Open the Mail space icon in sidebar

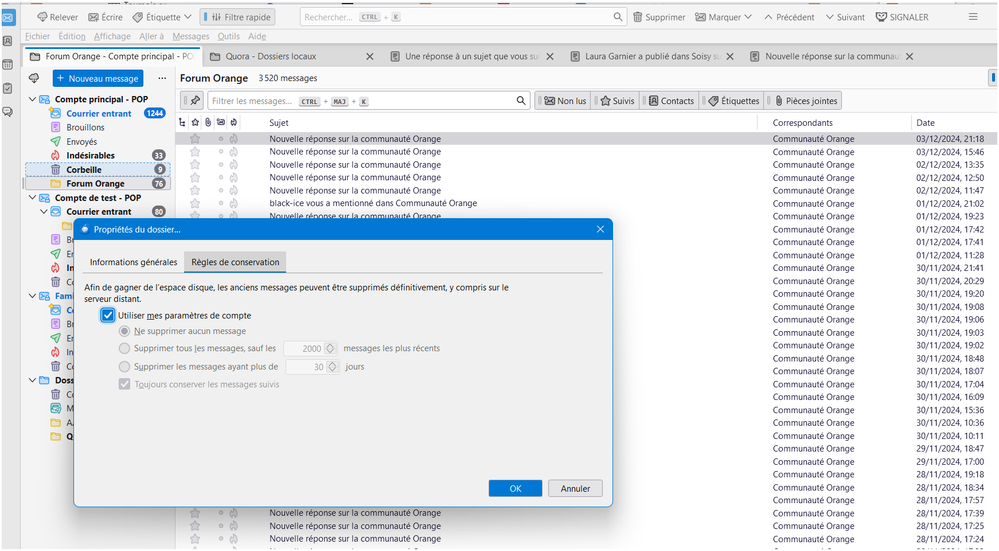click(8, 17)
